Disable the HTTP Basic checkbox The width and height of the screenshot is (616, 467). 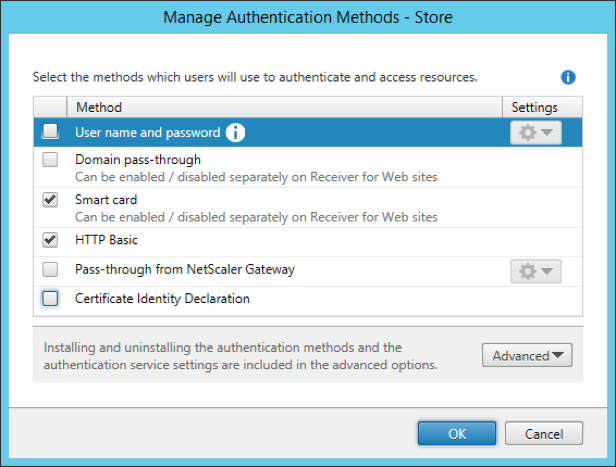point(50,240)
